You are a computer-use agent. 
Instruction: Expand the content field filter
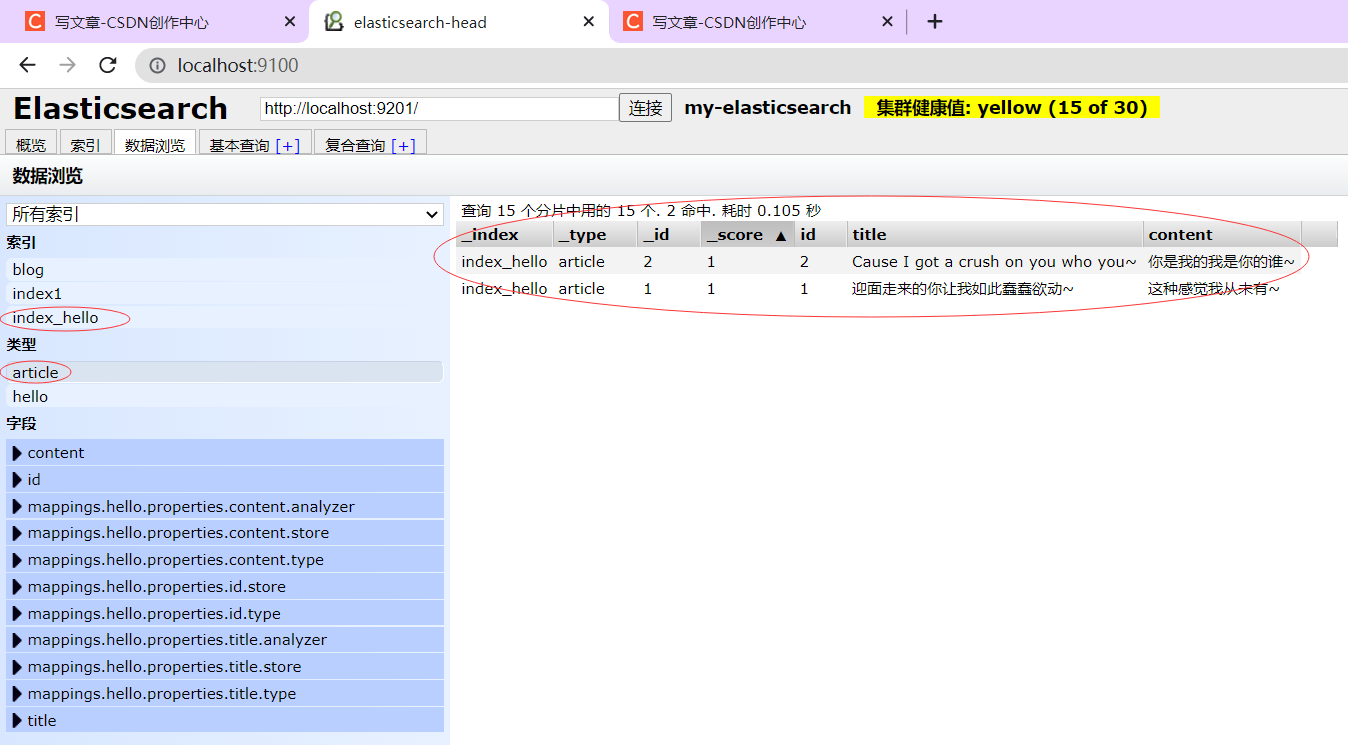tap(225, 452)
